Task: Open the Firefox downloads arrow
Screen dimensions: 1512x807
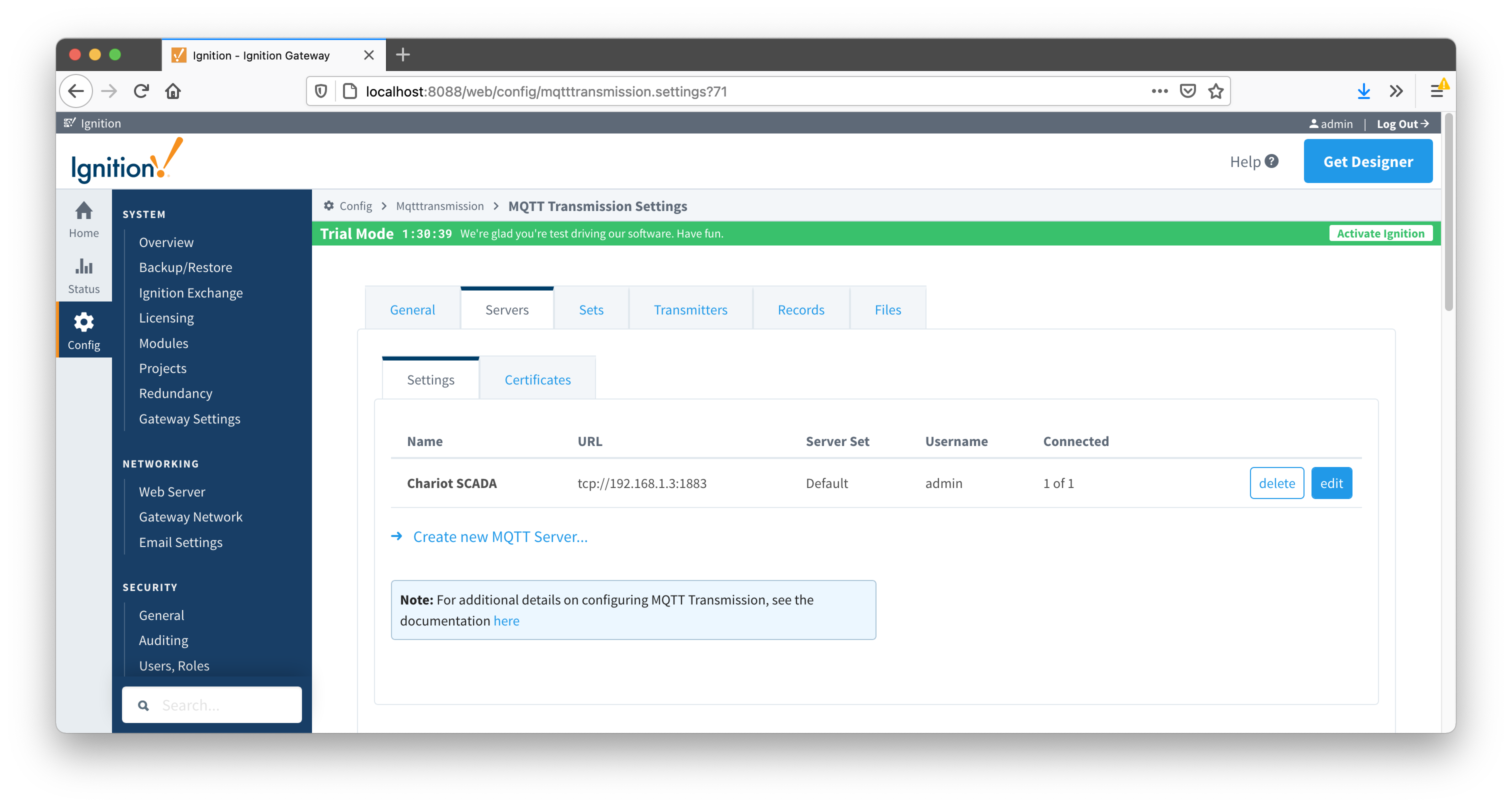Action: [1363, 91]
